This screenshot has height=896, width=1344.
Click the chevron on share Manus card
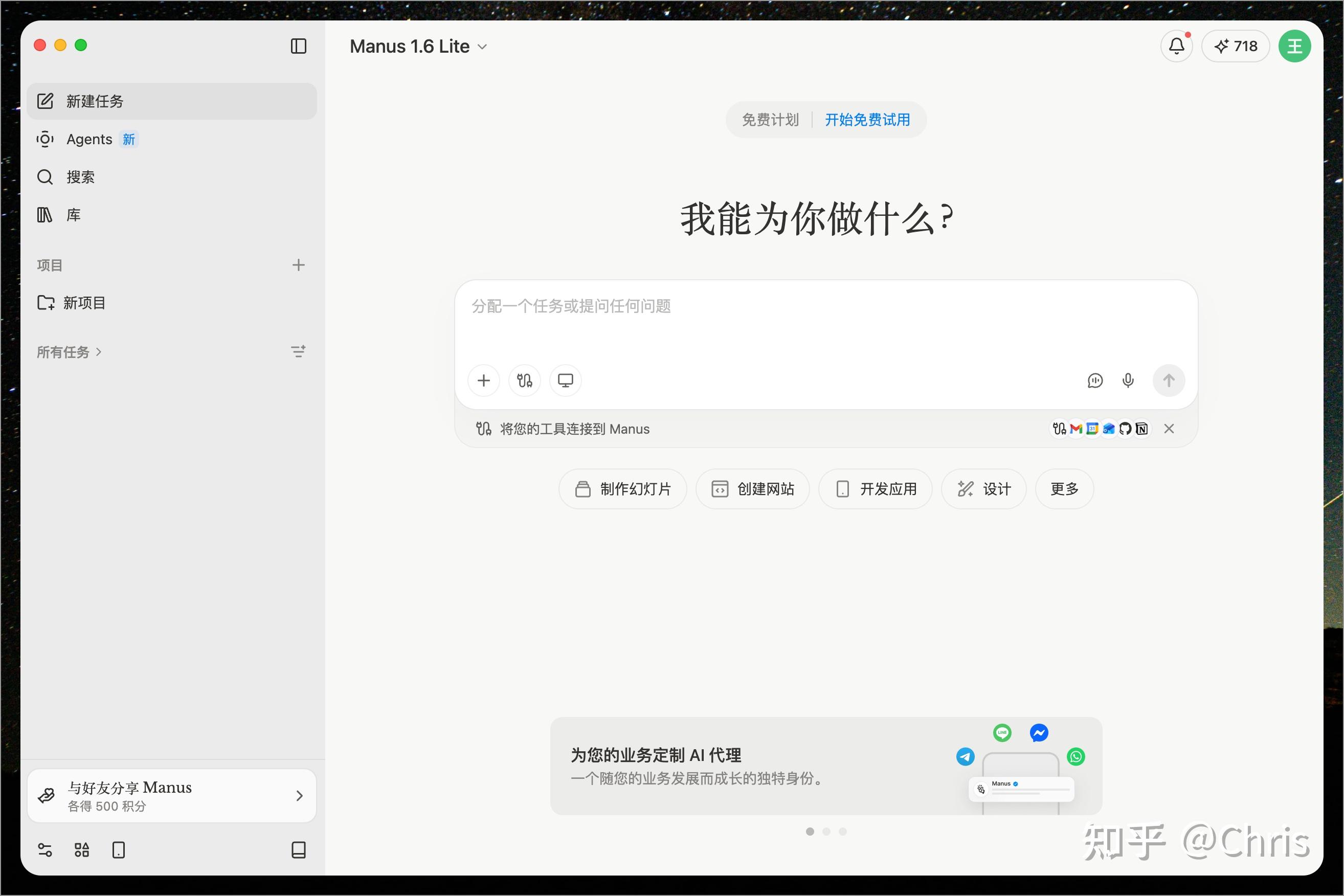point(299,795)
